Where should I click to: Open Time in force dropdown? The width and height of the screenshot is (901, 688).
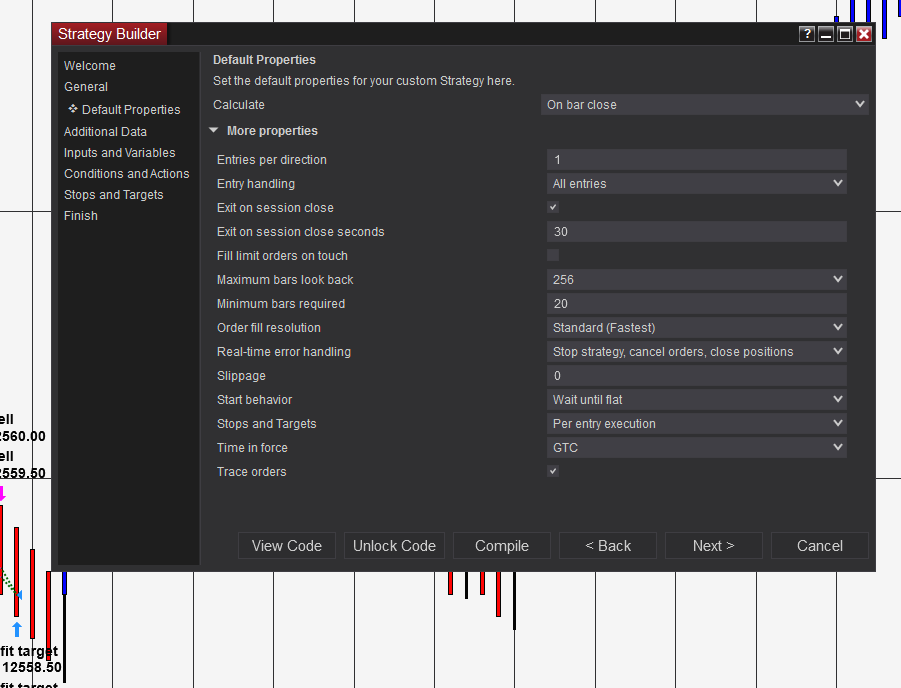[696, 448]
